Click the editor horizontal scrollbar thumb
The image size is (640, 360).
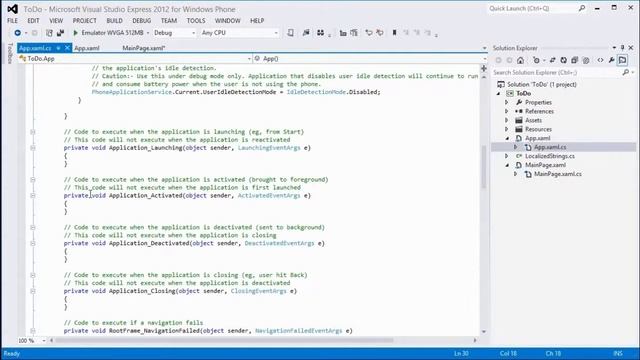point(224,340)
